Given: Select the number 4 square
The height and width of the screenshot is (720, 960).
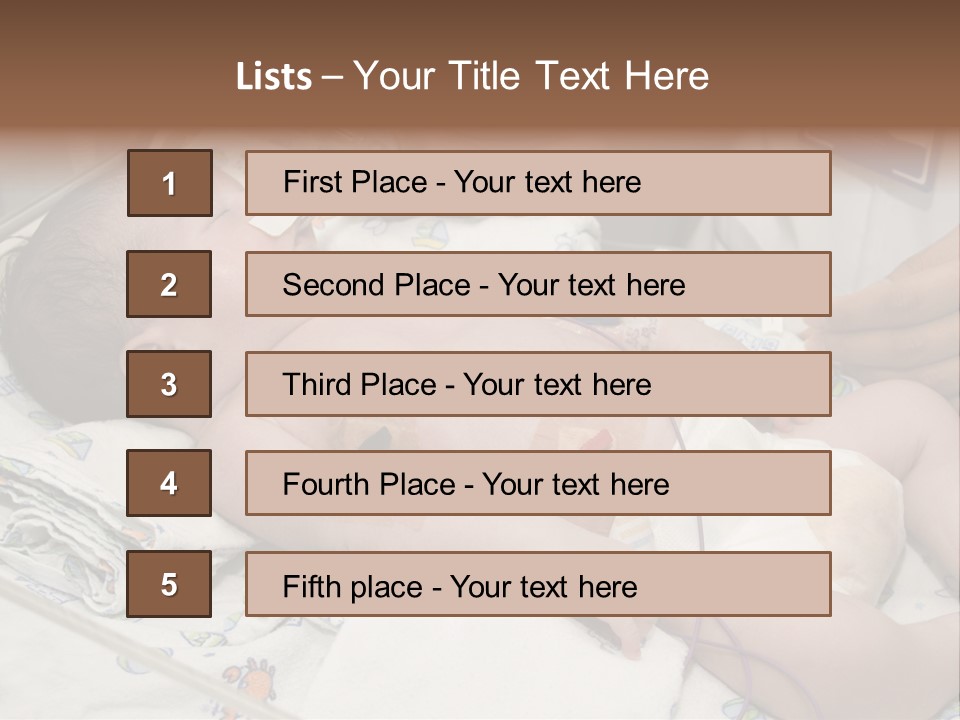Looking at the screenshot, I should point(169,483).
